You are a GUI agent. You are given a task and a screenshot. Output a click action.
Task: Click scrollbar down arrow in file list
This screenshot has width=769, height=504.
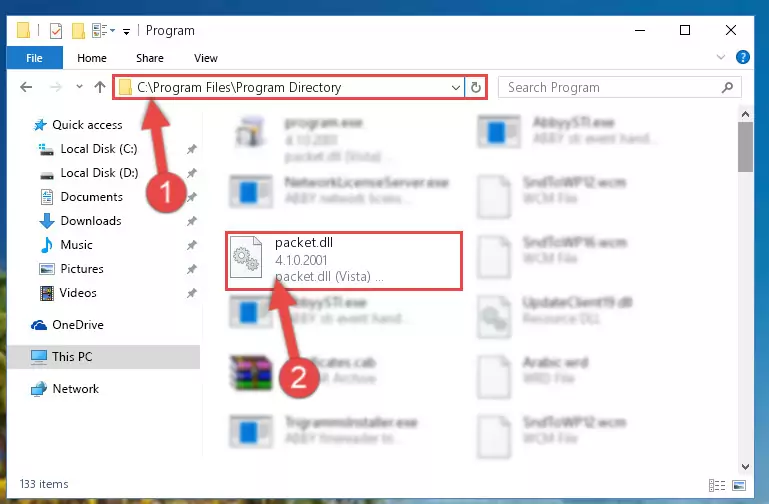[x=745, y=467]
